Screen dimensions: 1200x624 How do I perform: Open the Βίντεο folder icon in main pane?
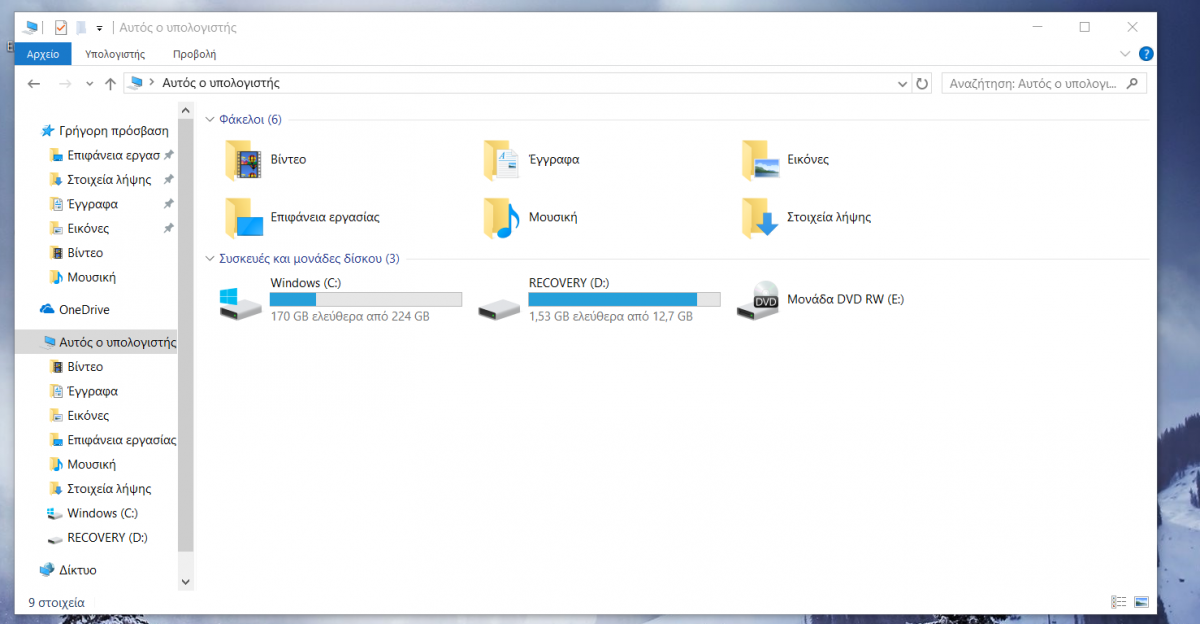click(244, 160)
